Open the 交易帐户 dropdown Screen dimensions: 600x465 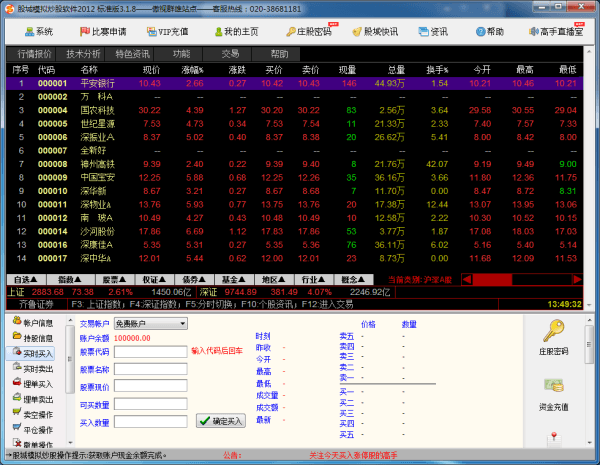[x=151, y=324]
